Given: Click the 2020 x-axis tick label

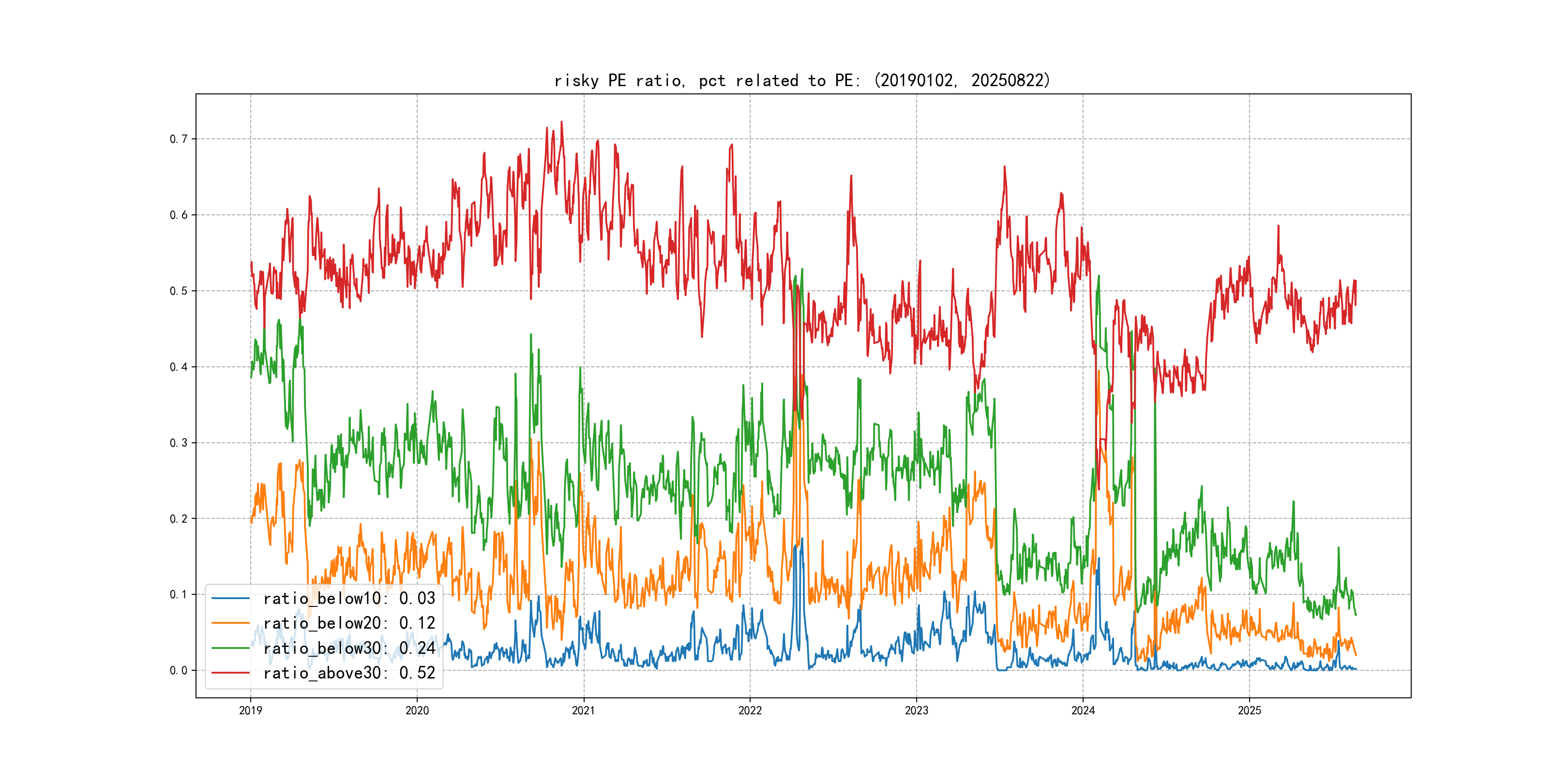Looking at the screenshot, I should [x=417, y=710].
